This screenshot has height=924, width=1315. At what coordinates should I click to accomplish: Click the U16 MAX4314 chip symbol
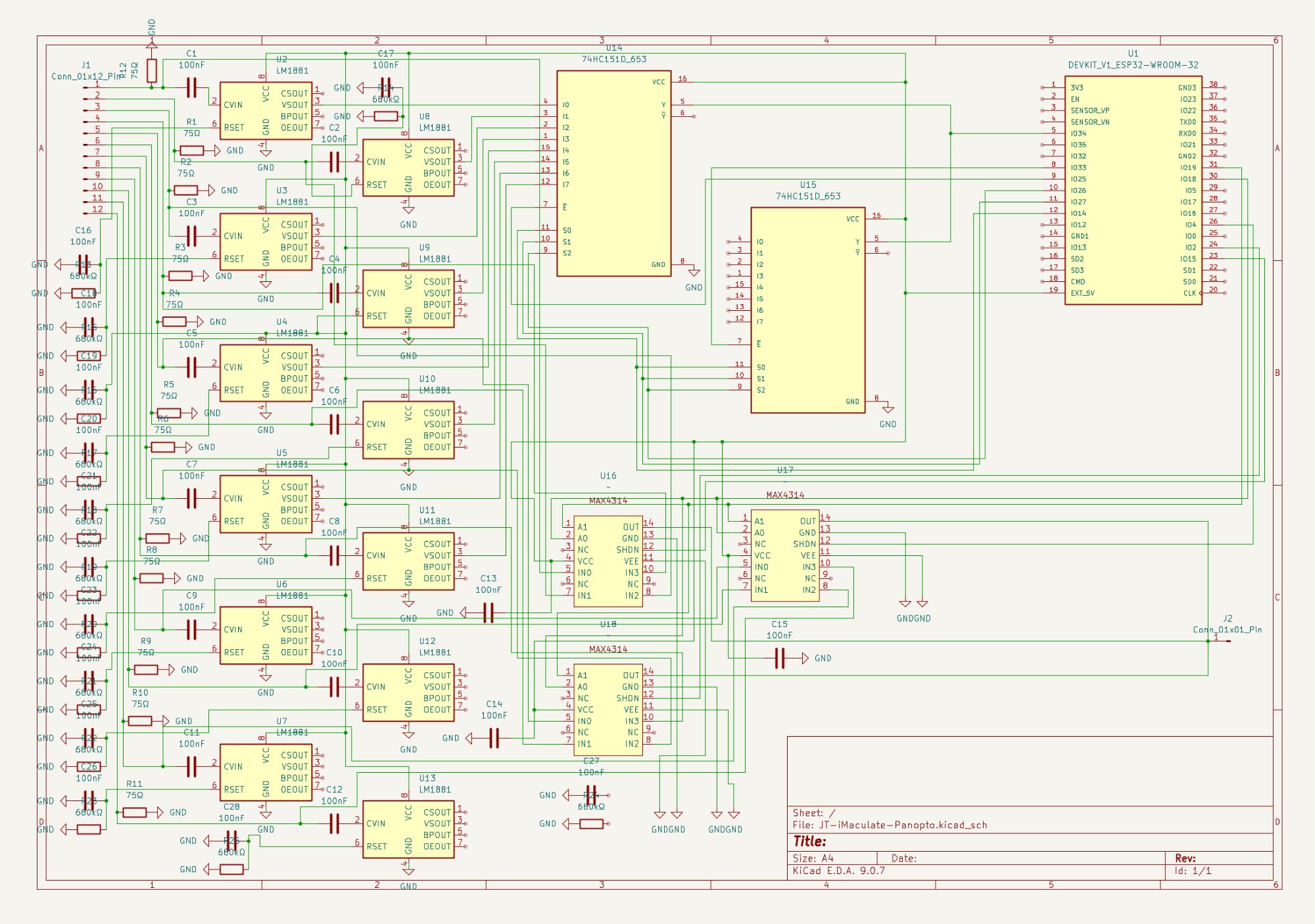coord(608,561)
